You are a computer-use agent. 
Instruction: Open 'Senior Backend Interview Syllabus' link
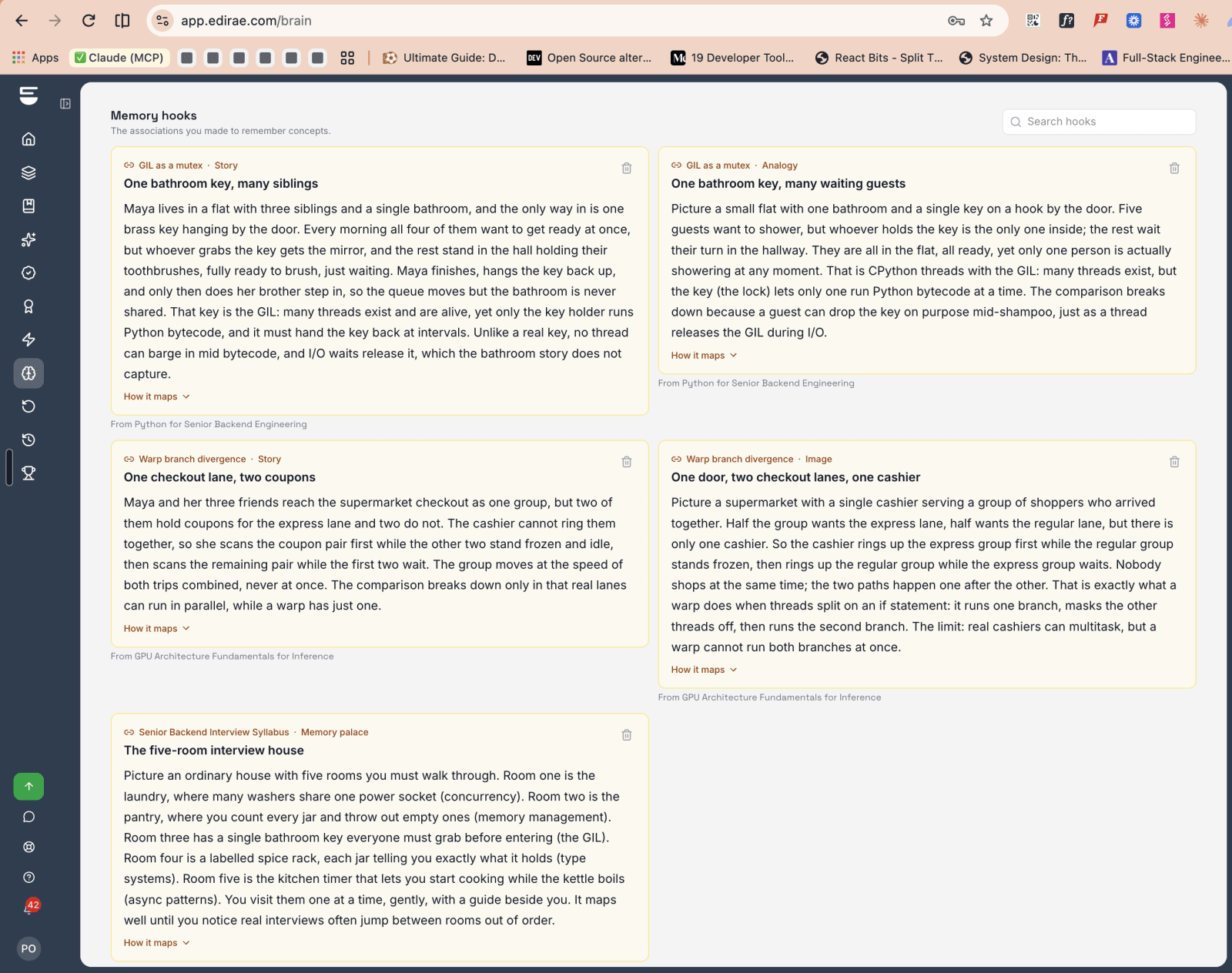[213, 733]
